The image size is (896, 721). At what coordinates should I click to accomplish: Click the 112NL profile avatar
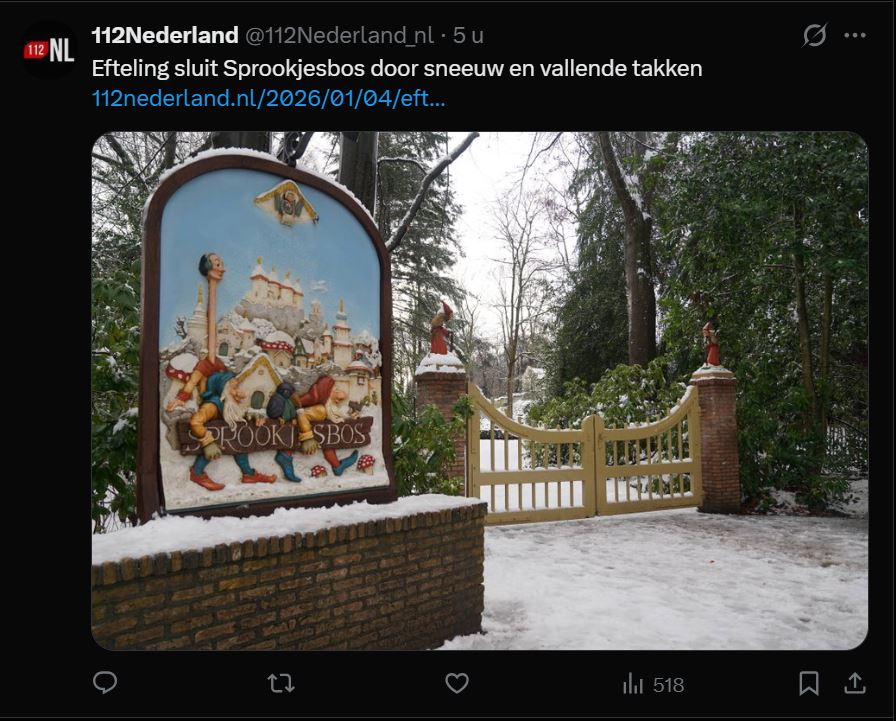[x=49, y=50]
